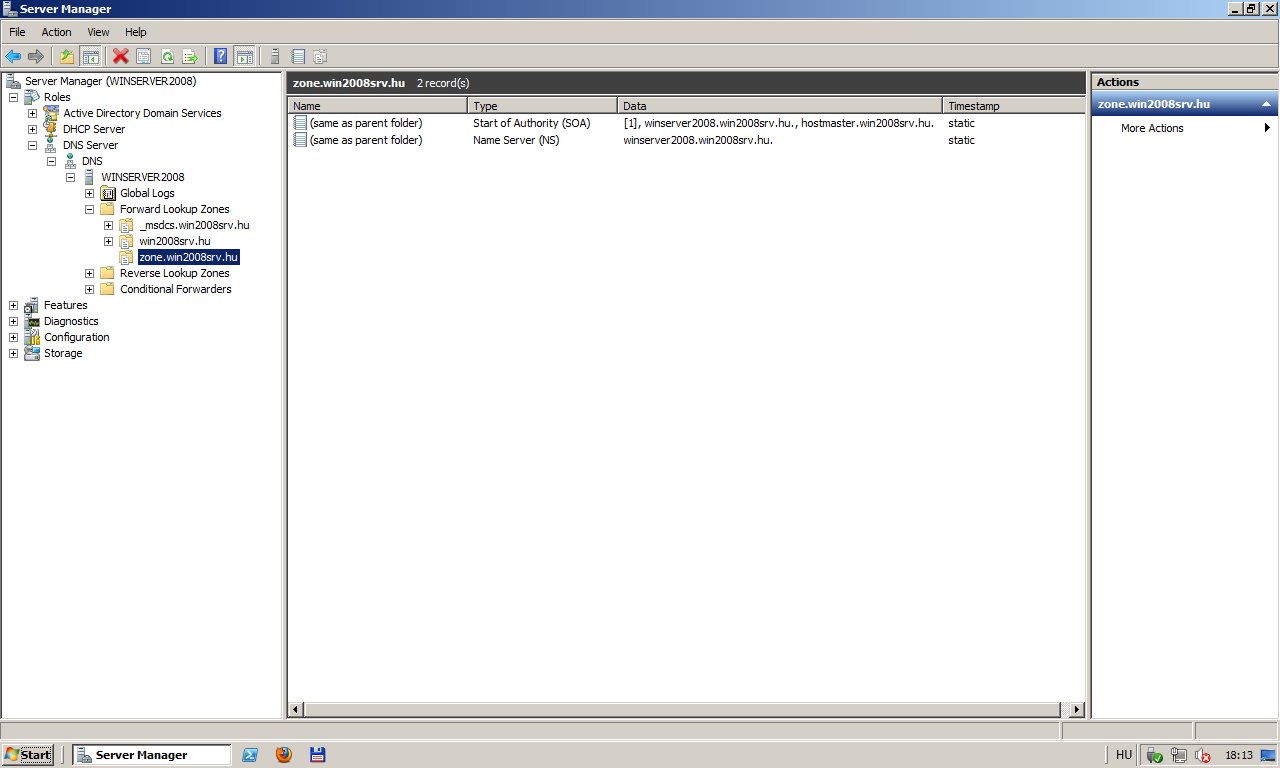
Task: Sort records by Data column header
Action: pyautogui.click(x=780, y=106)
